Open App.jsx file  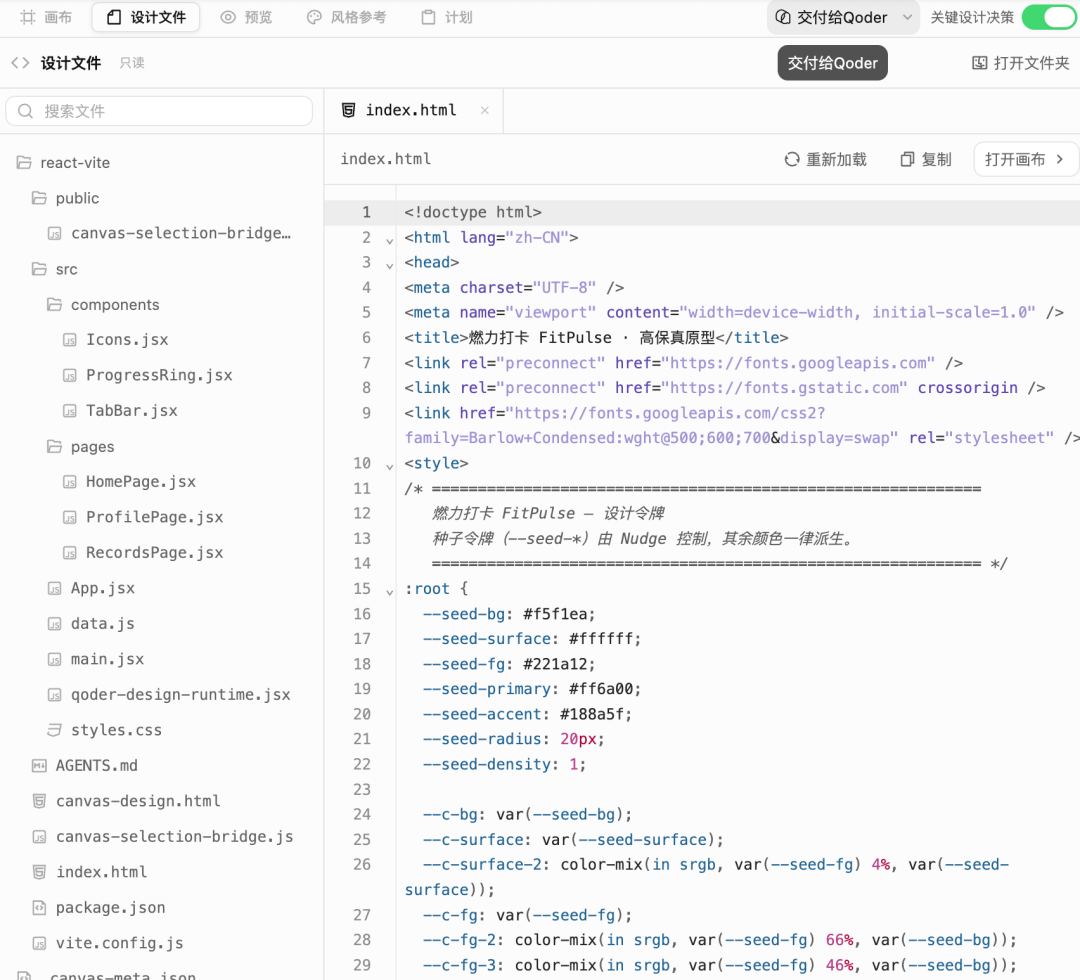[91, 589]
